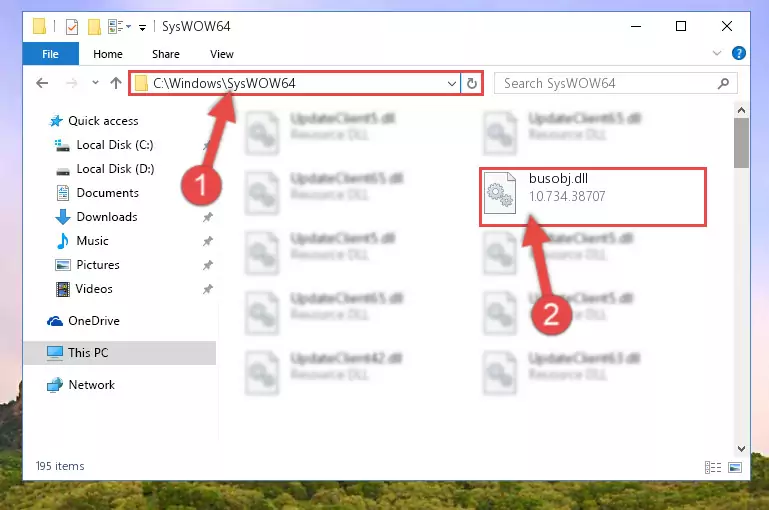Click the Properties quick access toolbar icon

click(72, 26)
